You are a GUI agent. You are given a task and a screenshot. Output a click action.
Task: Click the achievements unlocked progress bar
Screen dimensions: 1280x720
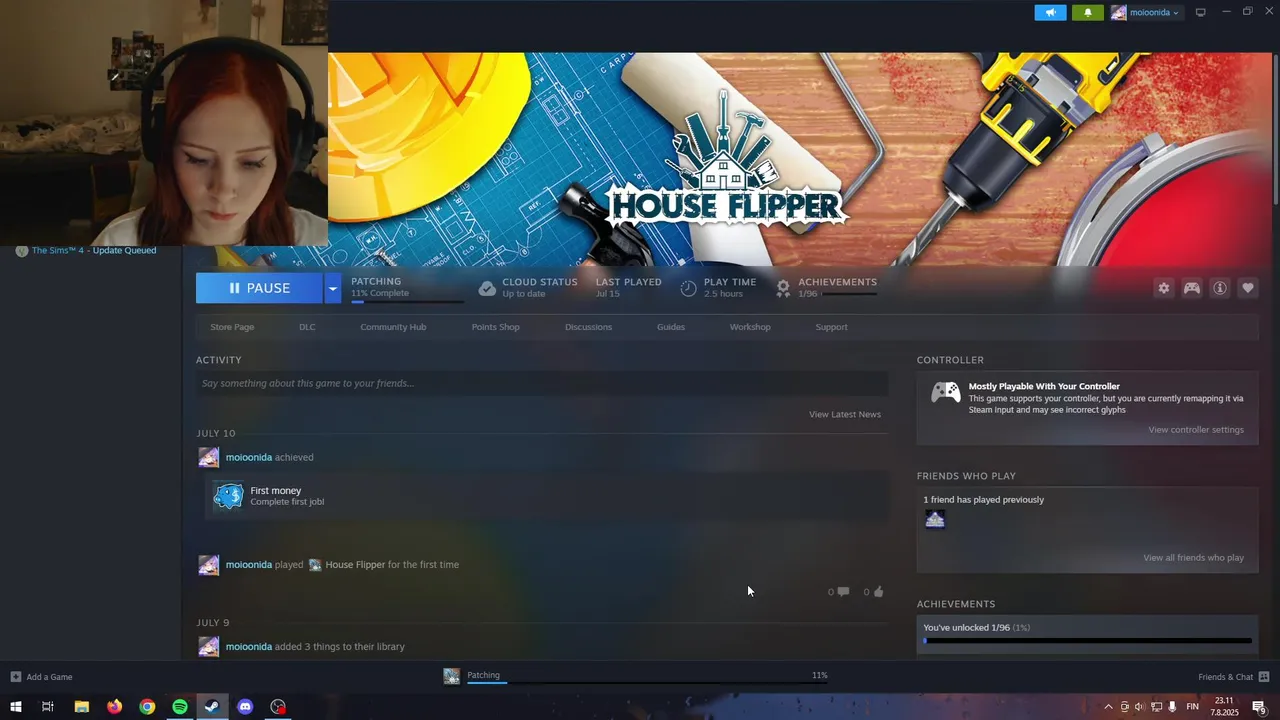(x=1087, y=641)
